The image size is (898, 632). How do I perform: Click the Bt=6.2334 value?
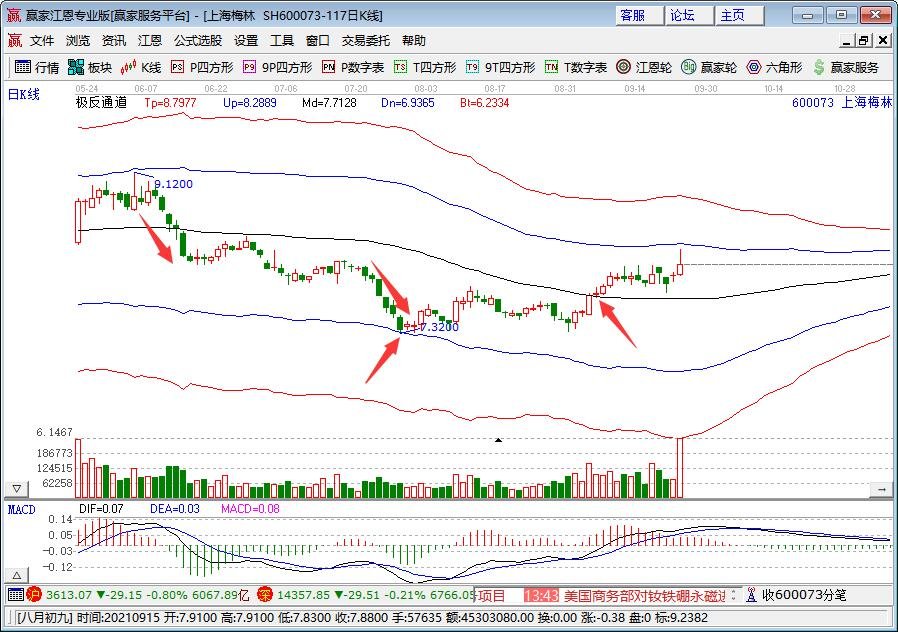485,103
